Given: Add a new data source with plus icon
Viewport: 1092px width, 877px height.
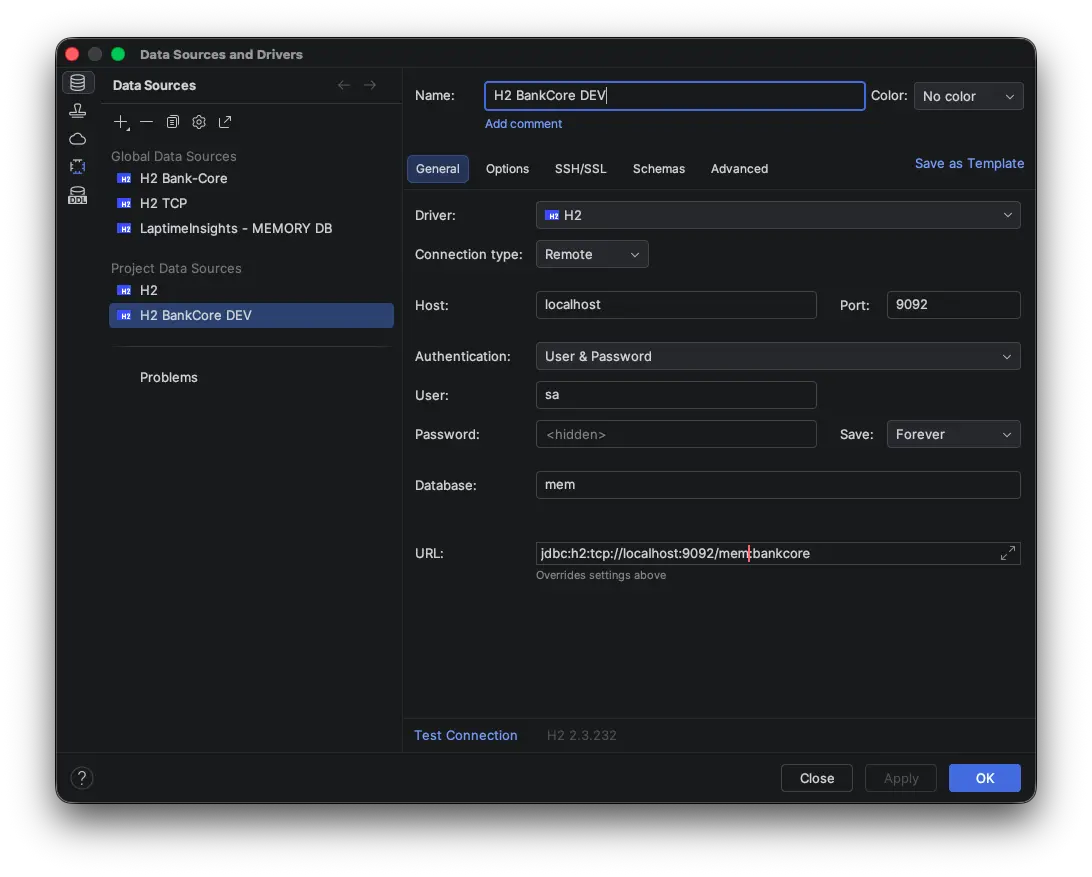Looking at the screenshot, I should (121, 122).
